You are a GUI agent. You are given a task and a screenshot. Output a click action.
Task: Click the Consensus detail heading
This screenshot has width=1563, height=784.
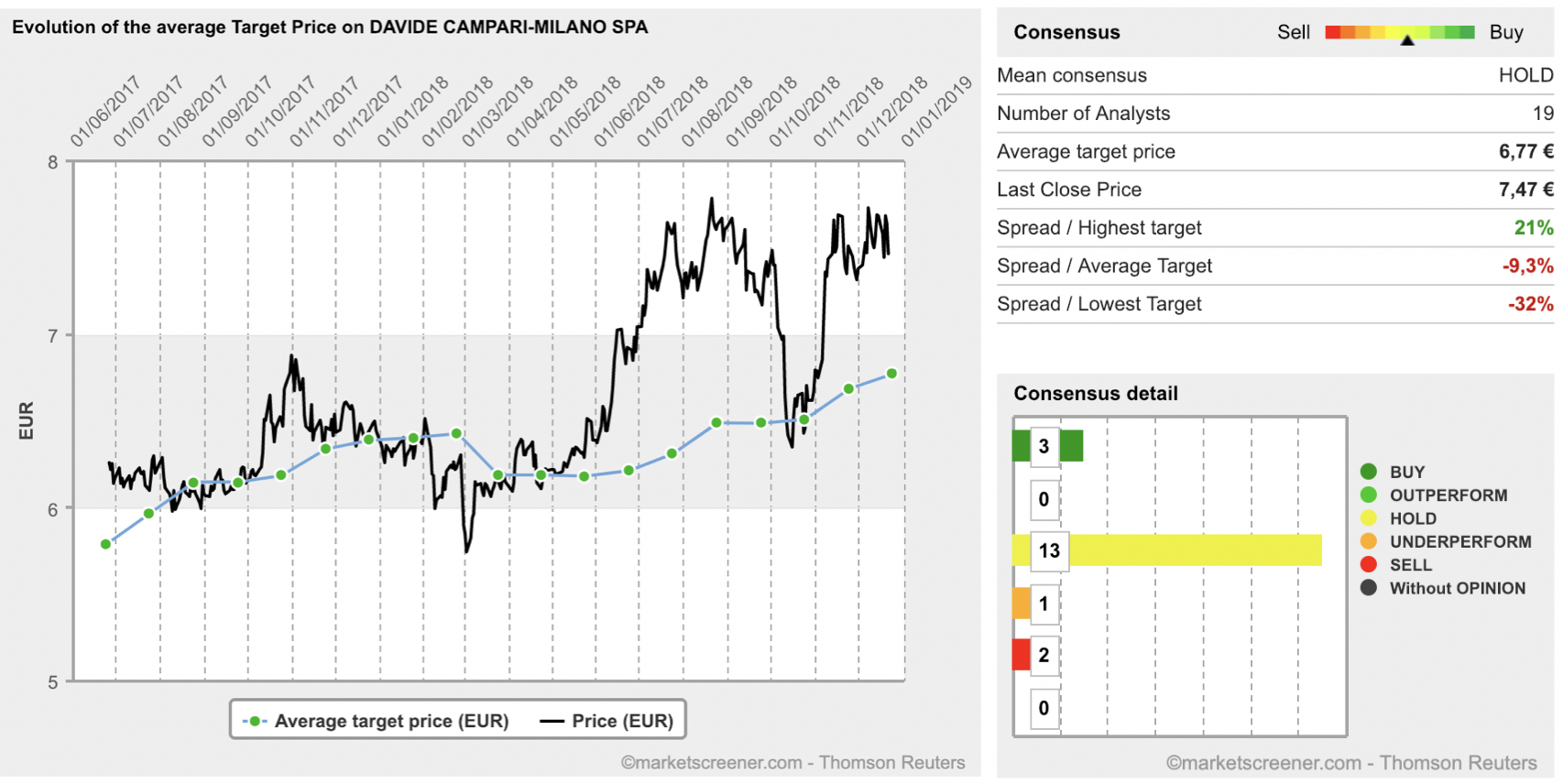(x=1096, y=394)
